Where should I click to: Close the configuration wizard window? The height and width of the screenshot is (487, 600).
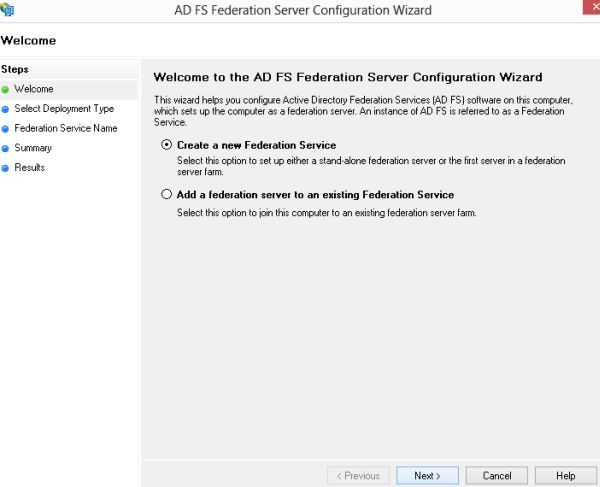pyautogui.click(x=592, y=7)
